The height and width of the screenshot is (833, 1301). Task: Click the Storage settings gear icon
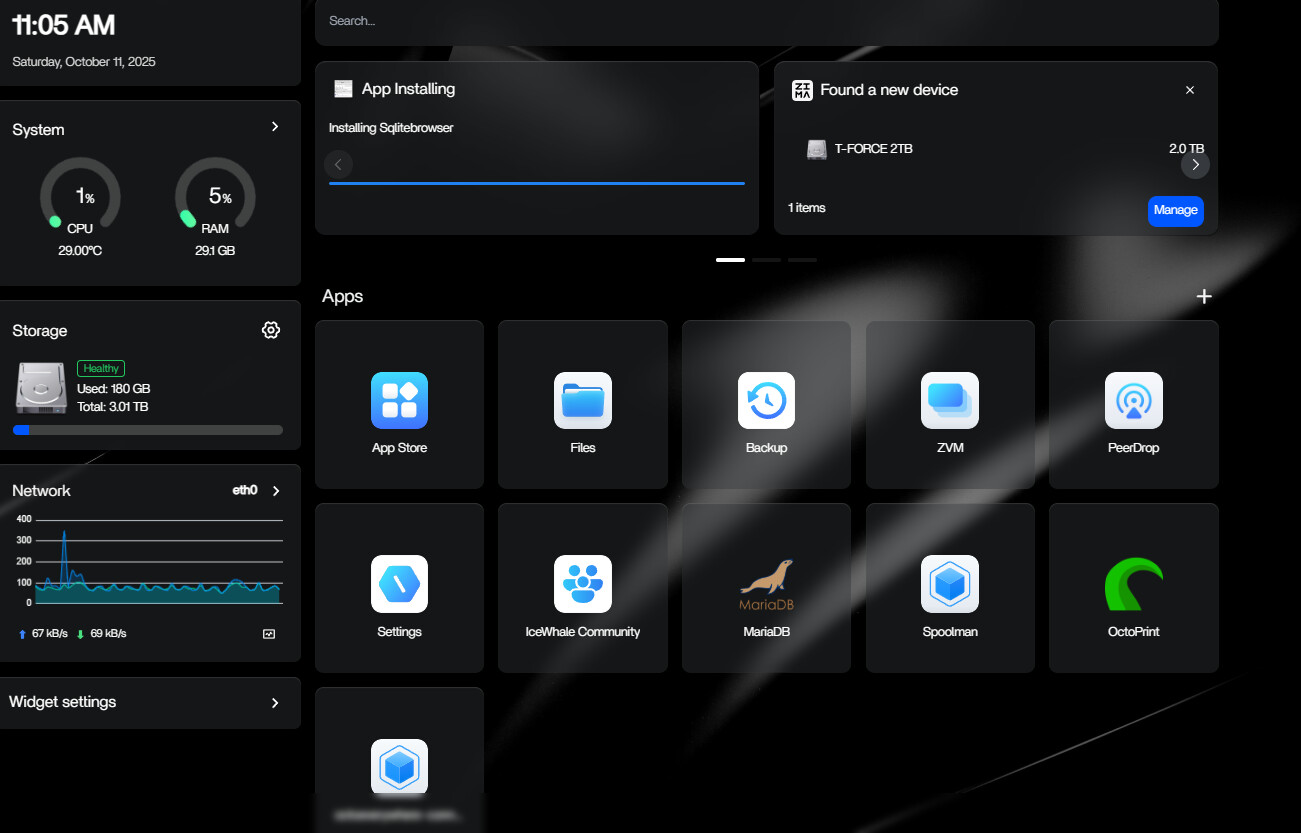tap(270, 330)
